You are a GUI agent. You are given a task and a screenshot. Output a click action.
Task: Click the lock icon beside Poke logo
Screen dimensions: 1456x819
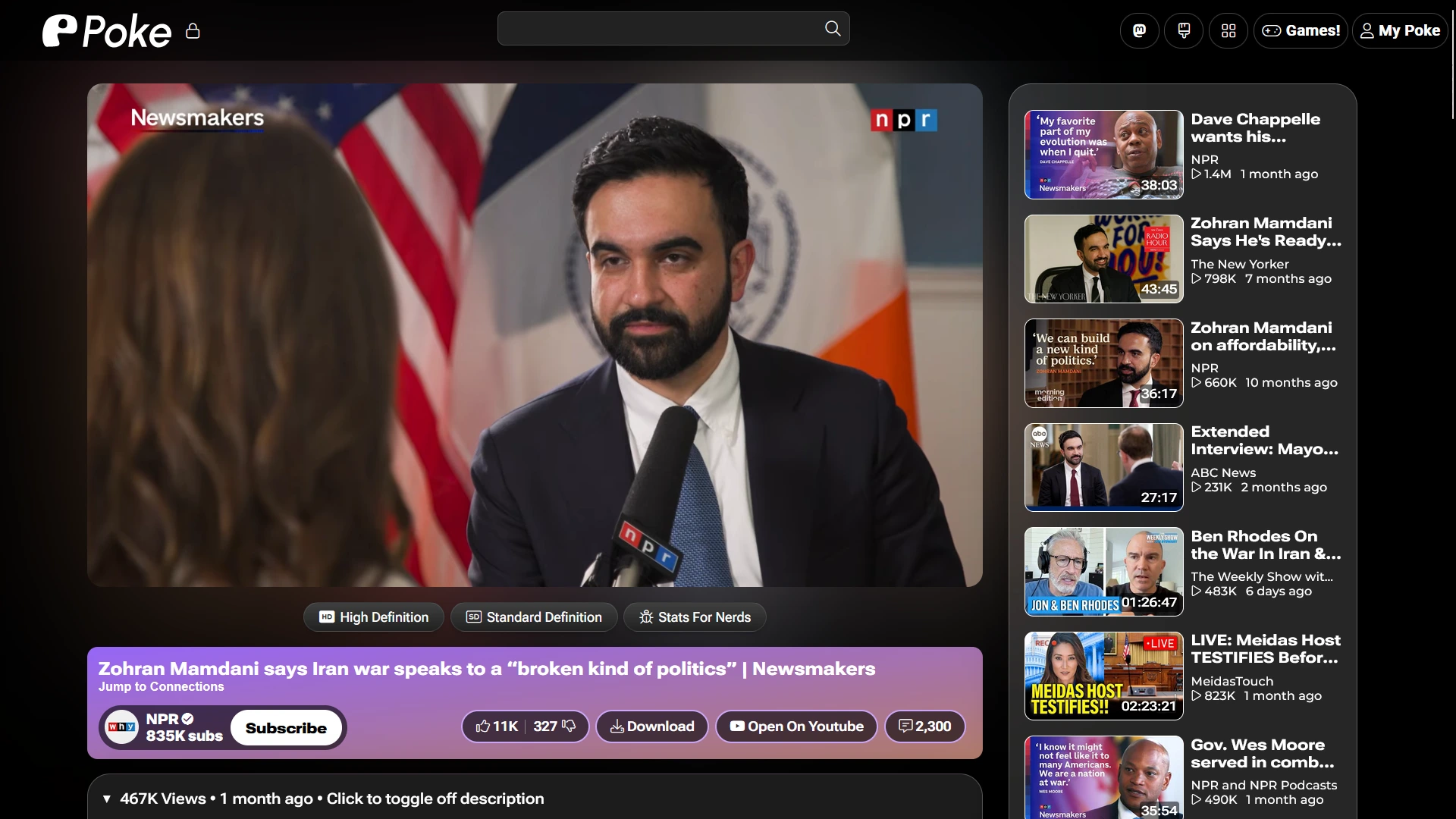(x=193, y=31)
